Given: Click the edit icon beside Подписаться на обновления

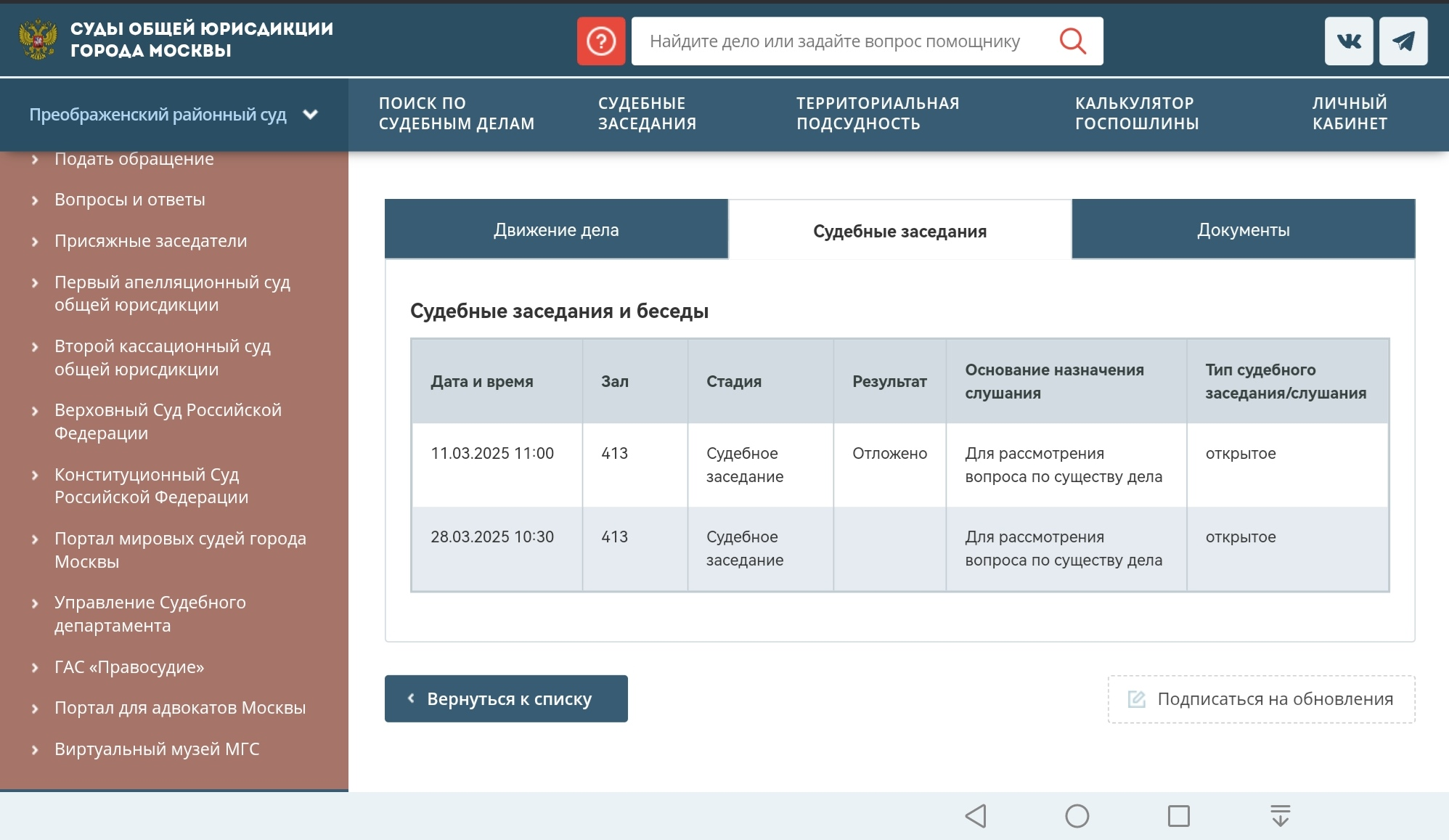Looking at the screenshot, I should 1136,699.
